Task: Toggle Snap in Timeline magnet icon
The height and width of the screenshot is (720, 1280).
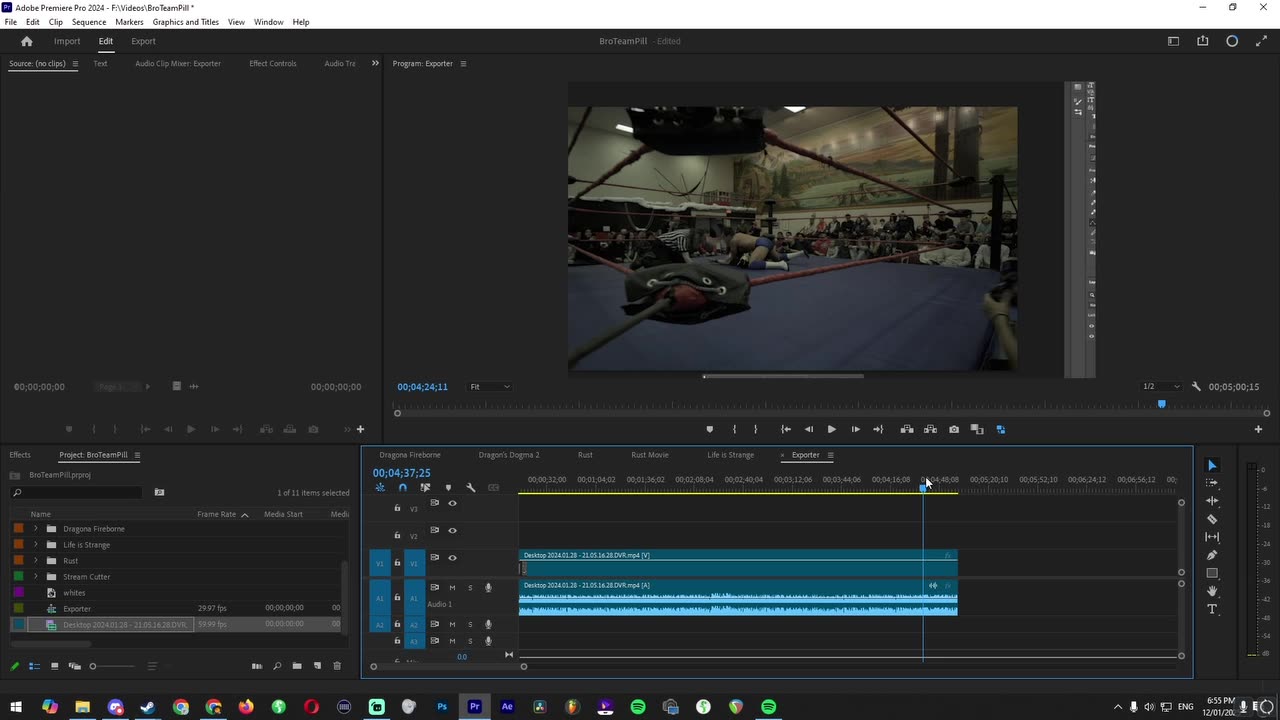Action: point(402,488)
